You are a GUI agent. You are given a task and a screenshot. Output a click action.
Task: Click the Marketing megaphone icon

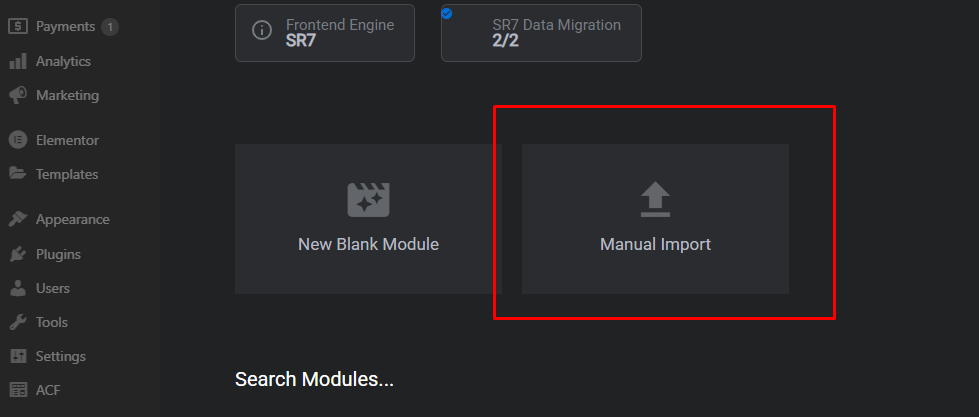coord(17,96)
